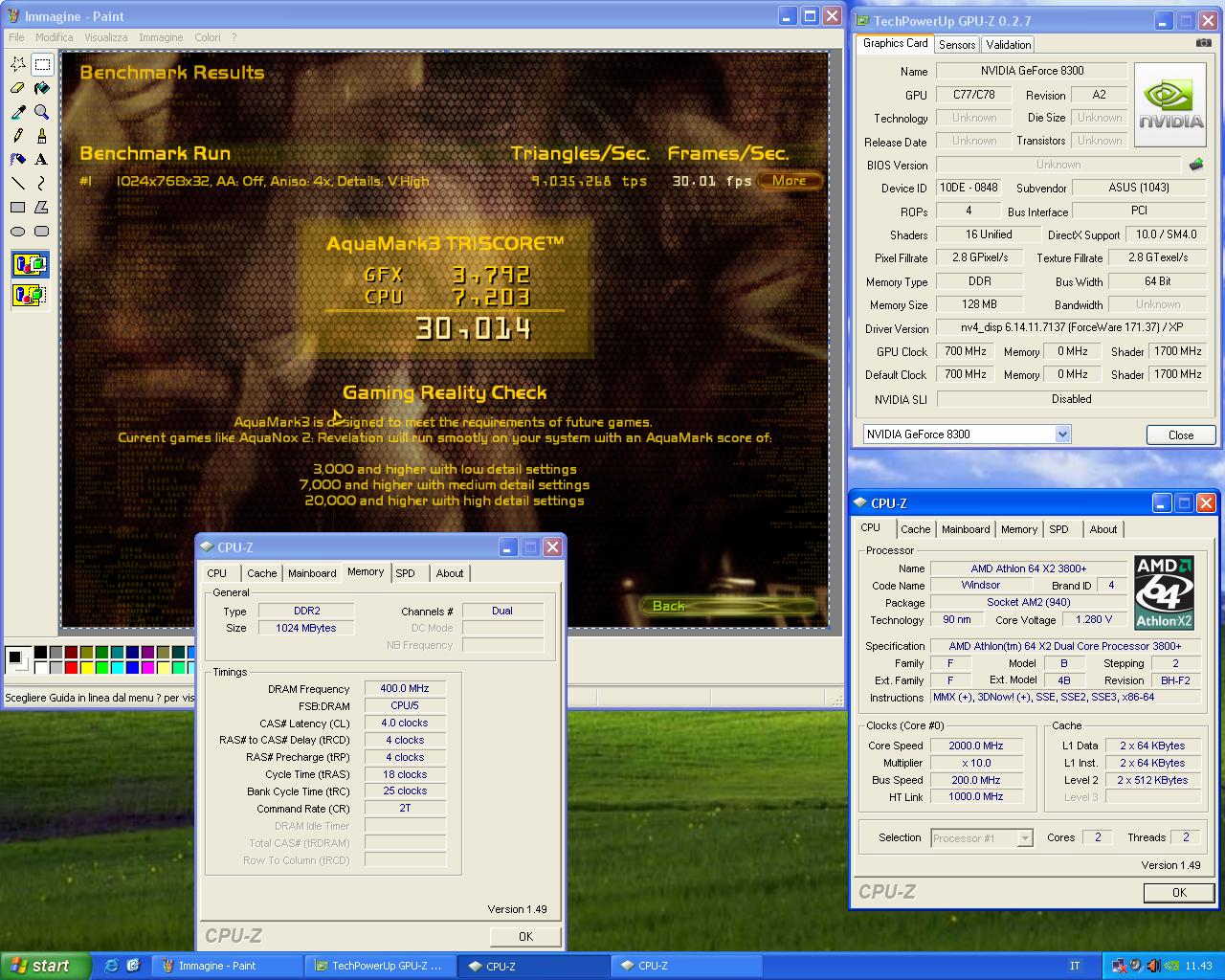Open the ? help menu in Paint
1225x980 pixels.
(234, 37)
